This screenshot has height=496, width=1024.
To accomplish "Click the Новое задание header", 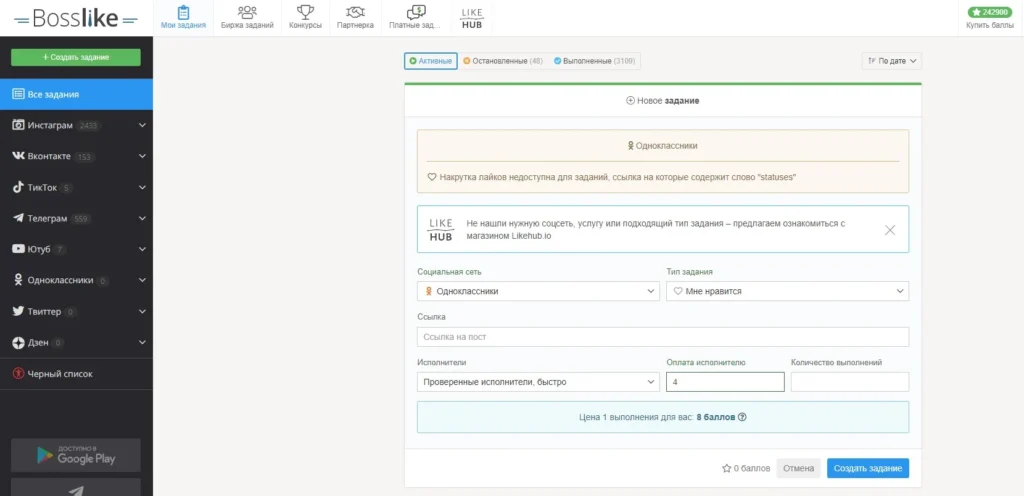I will point(663,101).
